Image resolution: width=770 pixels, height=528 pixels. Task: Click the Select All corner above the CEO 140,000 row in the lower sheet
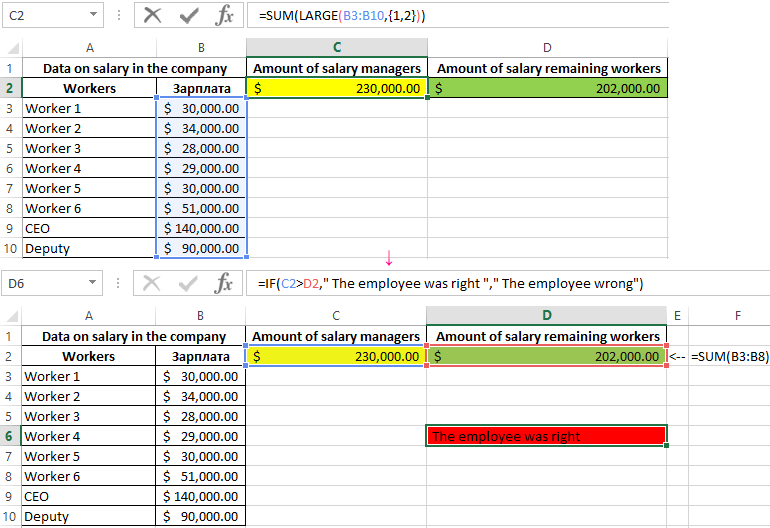tap(11, 316)
